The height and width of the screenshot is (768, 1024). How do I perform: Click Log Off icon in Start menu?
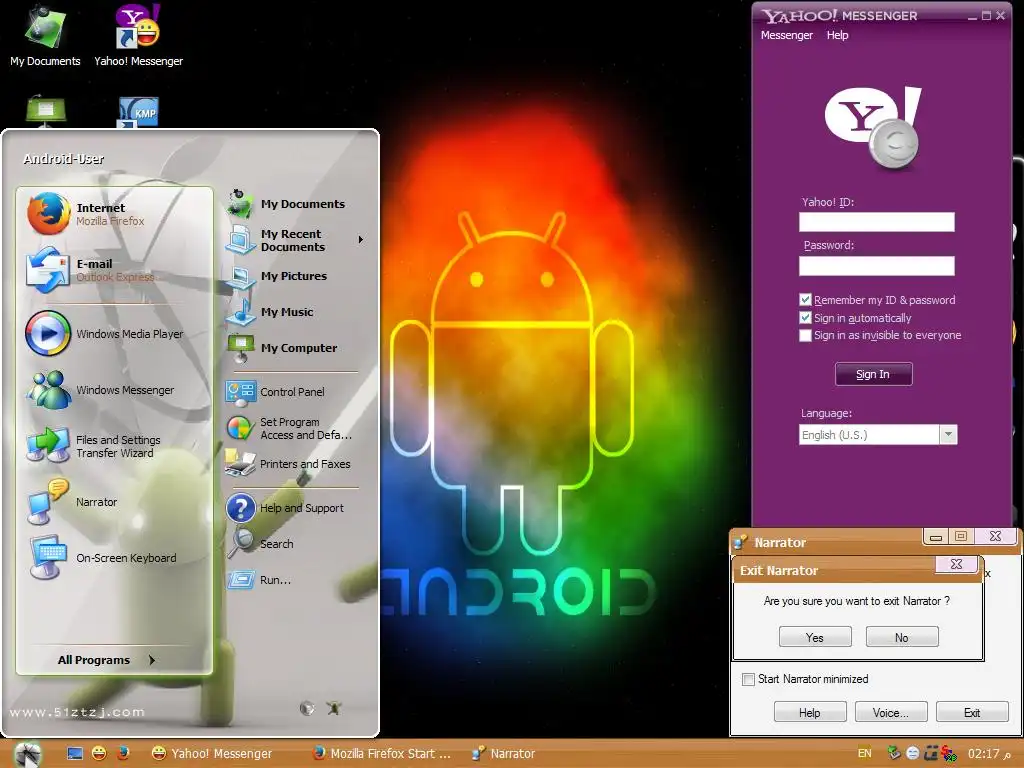coord(308,708)
